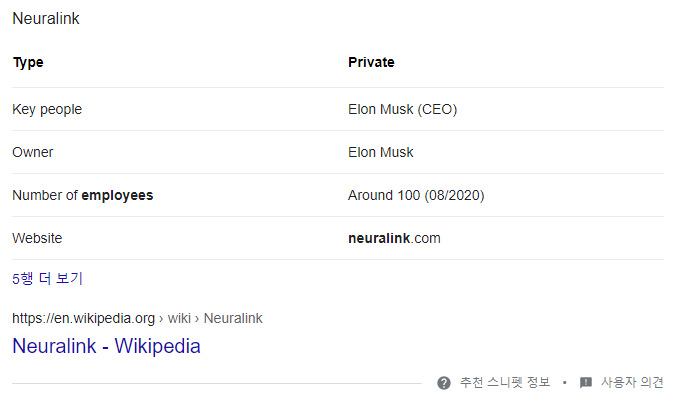680x409 pixels.
Task: Click the Website row label
Action: pyautogui.click(x=37, y=238)
